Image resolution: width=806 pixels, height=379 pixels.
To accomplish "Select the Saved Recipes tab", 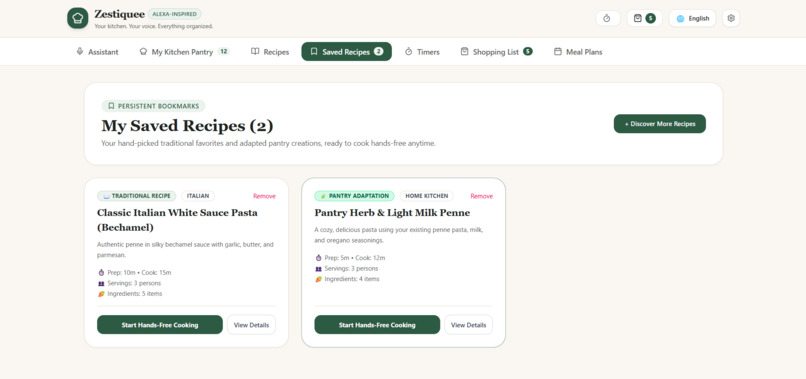I will [x=346, y=52].
